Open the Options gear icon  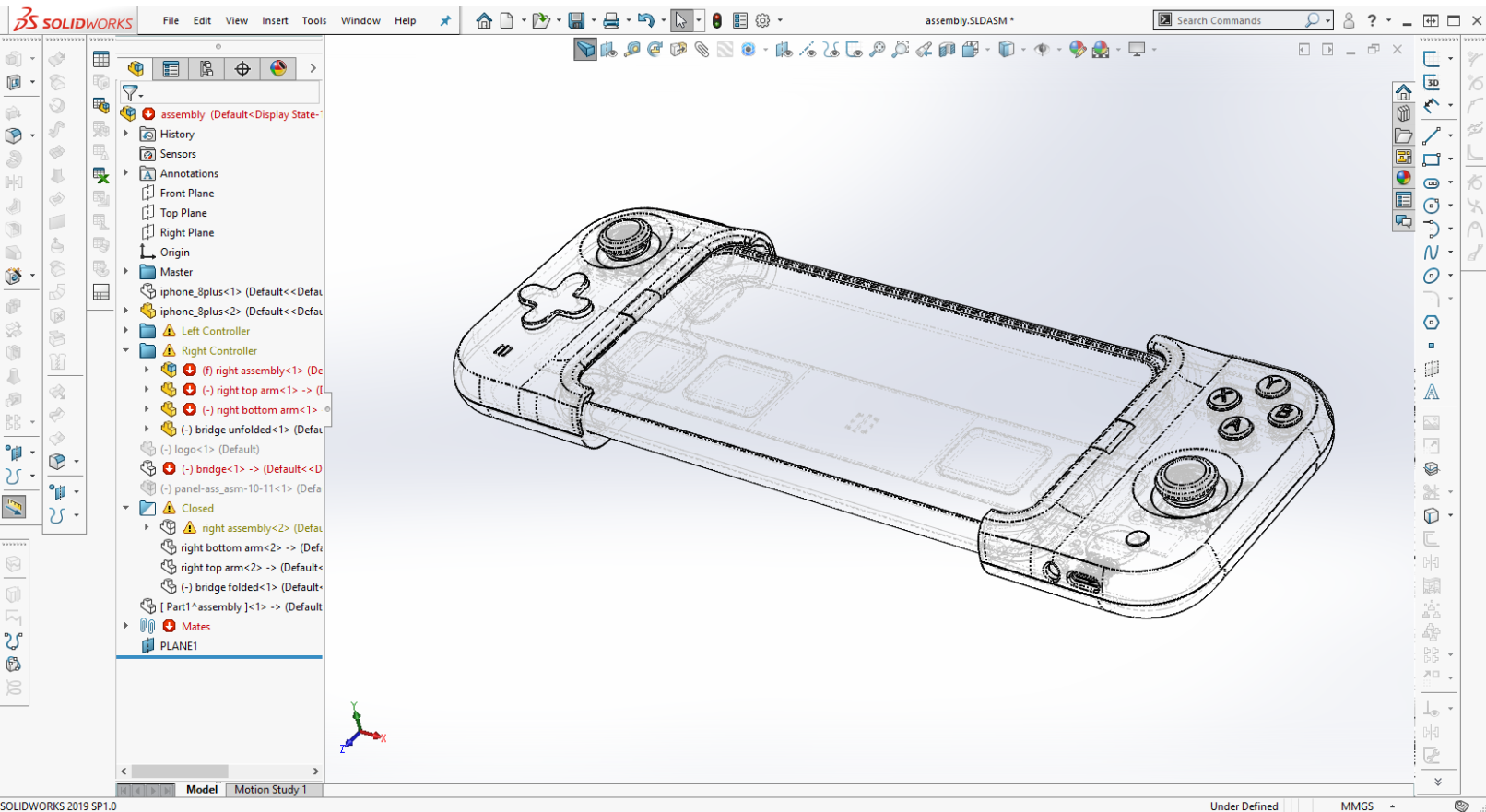pos(762,20)
